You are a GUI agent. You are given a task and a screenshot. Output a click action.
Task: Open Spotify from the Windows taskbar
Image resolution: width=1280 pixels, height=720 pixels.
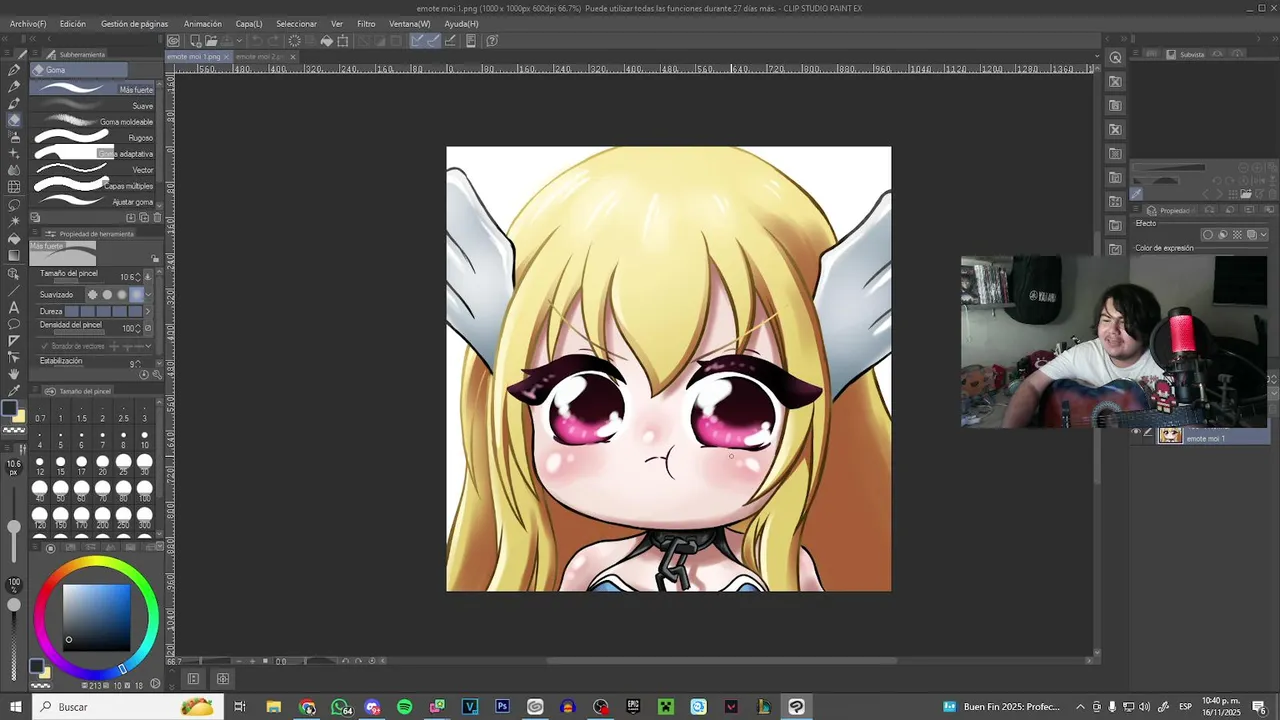pyautogui.click(x=404, y=707)
